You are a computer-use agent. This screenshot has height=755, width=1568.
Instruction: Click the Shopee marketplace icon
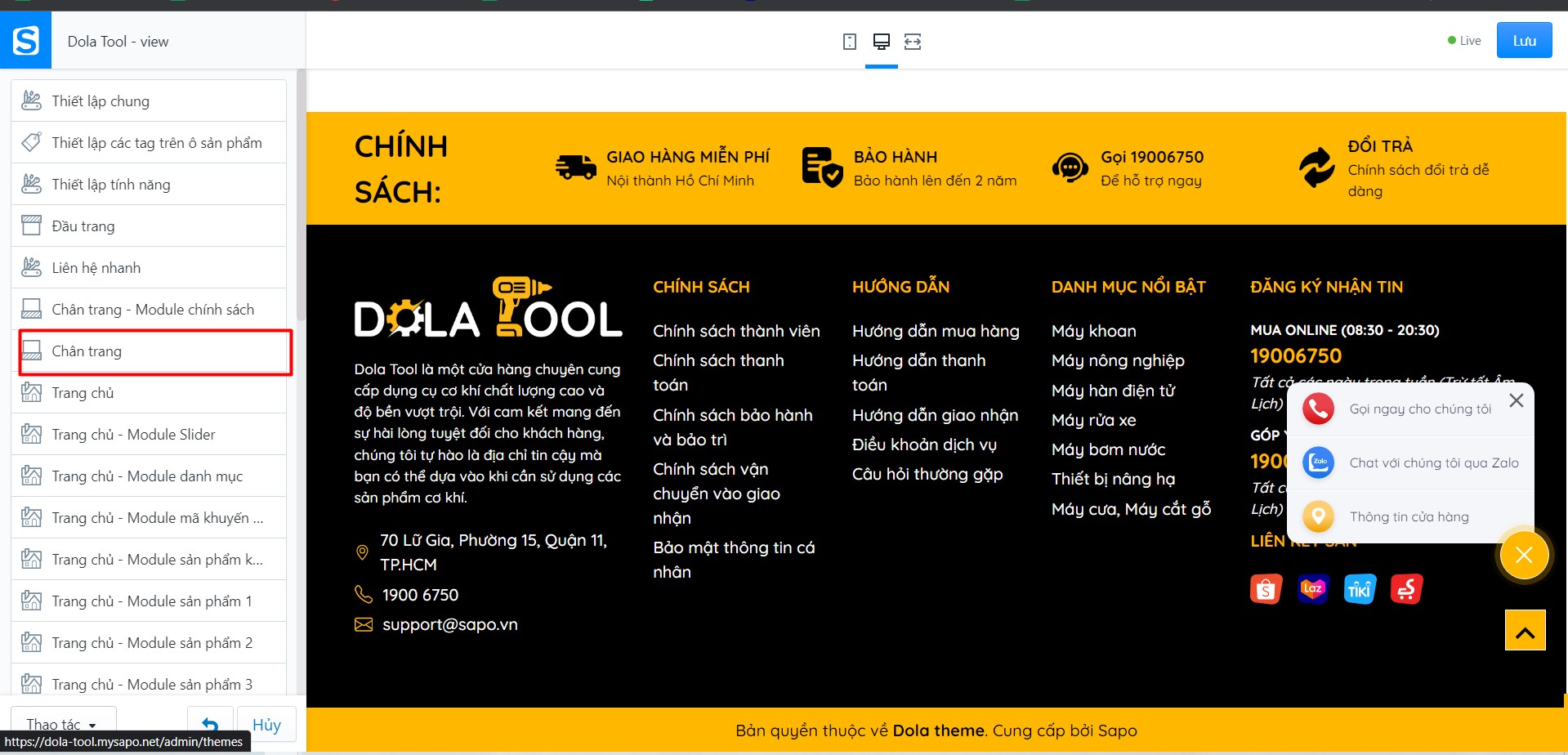pos(1266,589)
